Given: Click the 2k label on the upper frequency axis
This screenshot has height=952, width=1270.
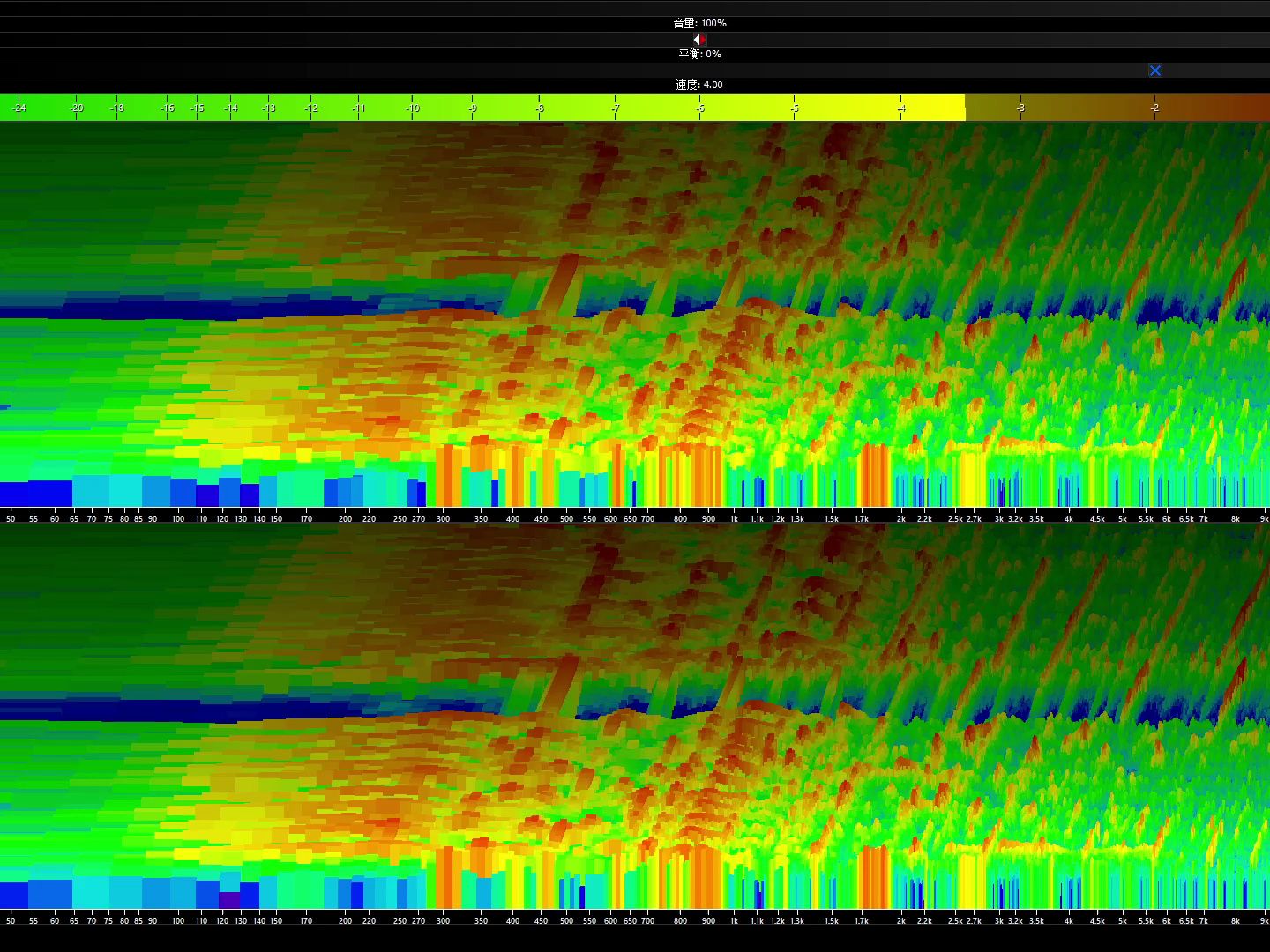Looking at the screenshot, I should pos(901,518).
